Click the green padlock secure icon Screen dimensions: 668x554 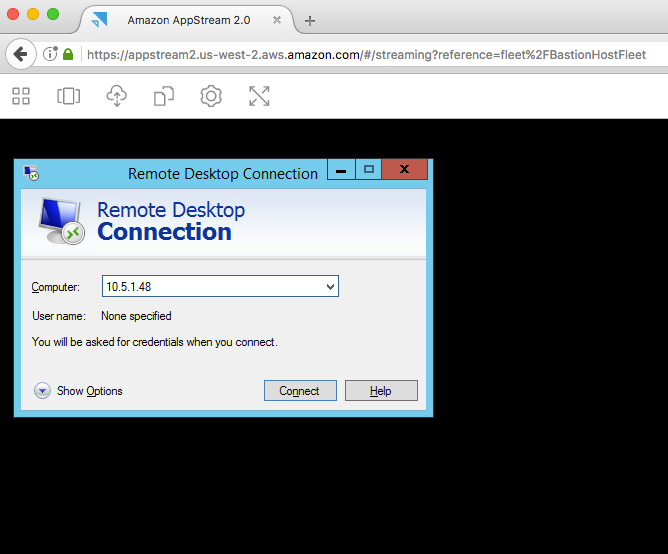[x=68, y=54]
